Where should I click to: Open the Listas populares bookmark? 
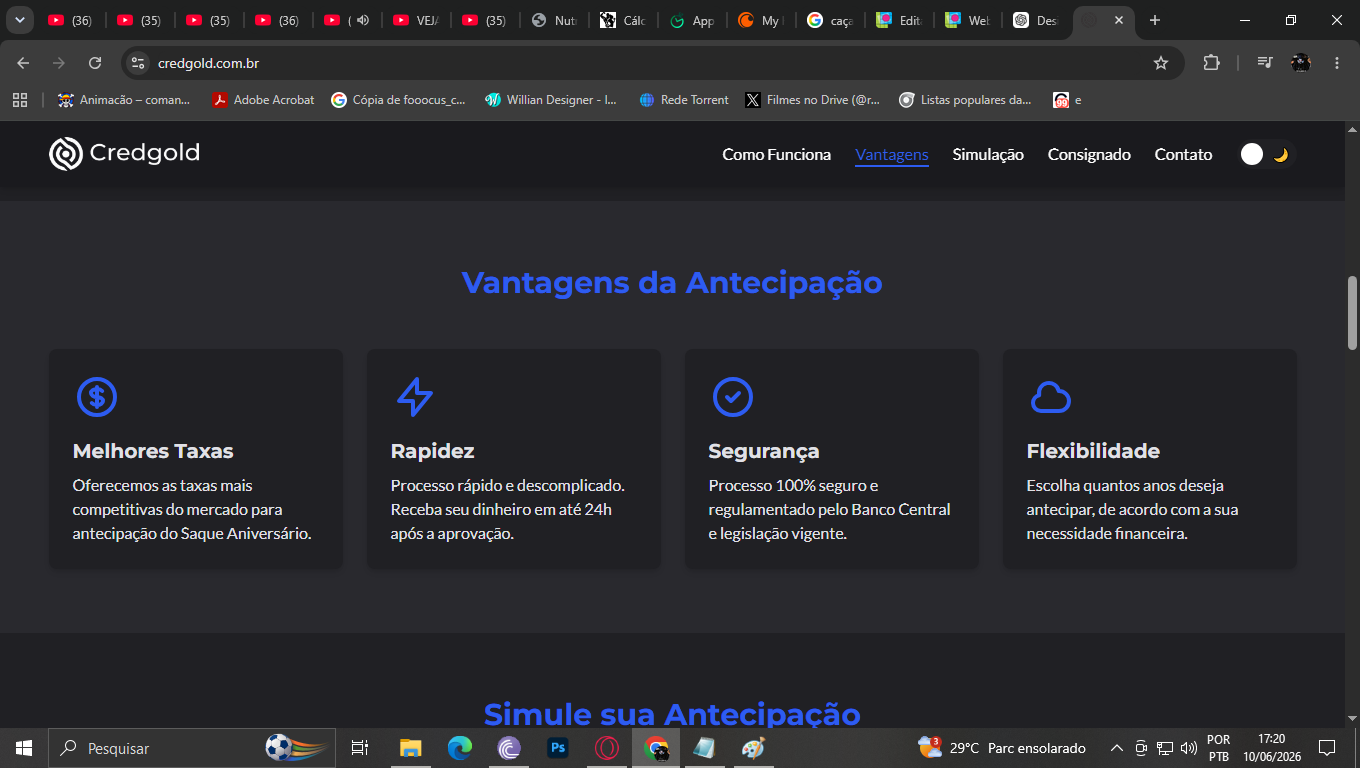(x=965, y=100)
